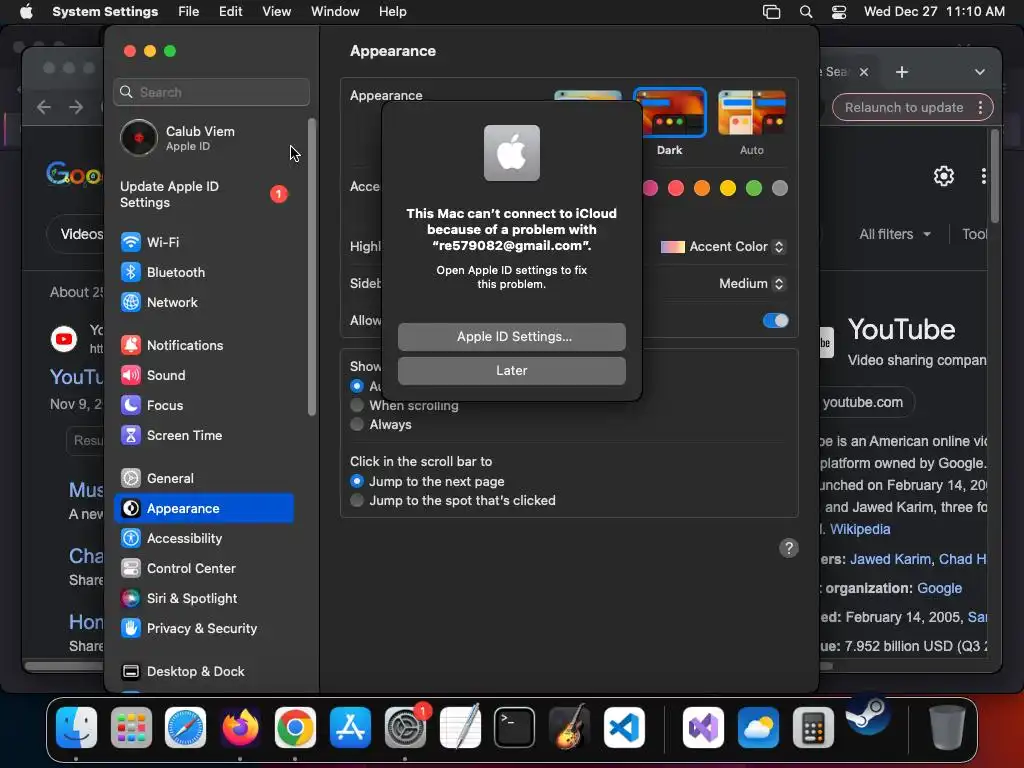The height and width of the screenshot is (768, 1024).
Task: Open Chrome three-dot menu beside Relaunch
Action: (x=980, y=108)
